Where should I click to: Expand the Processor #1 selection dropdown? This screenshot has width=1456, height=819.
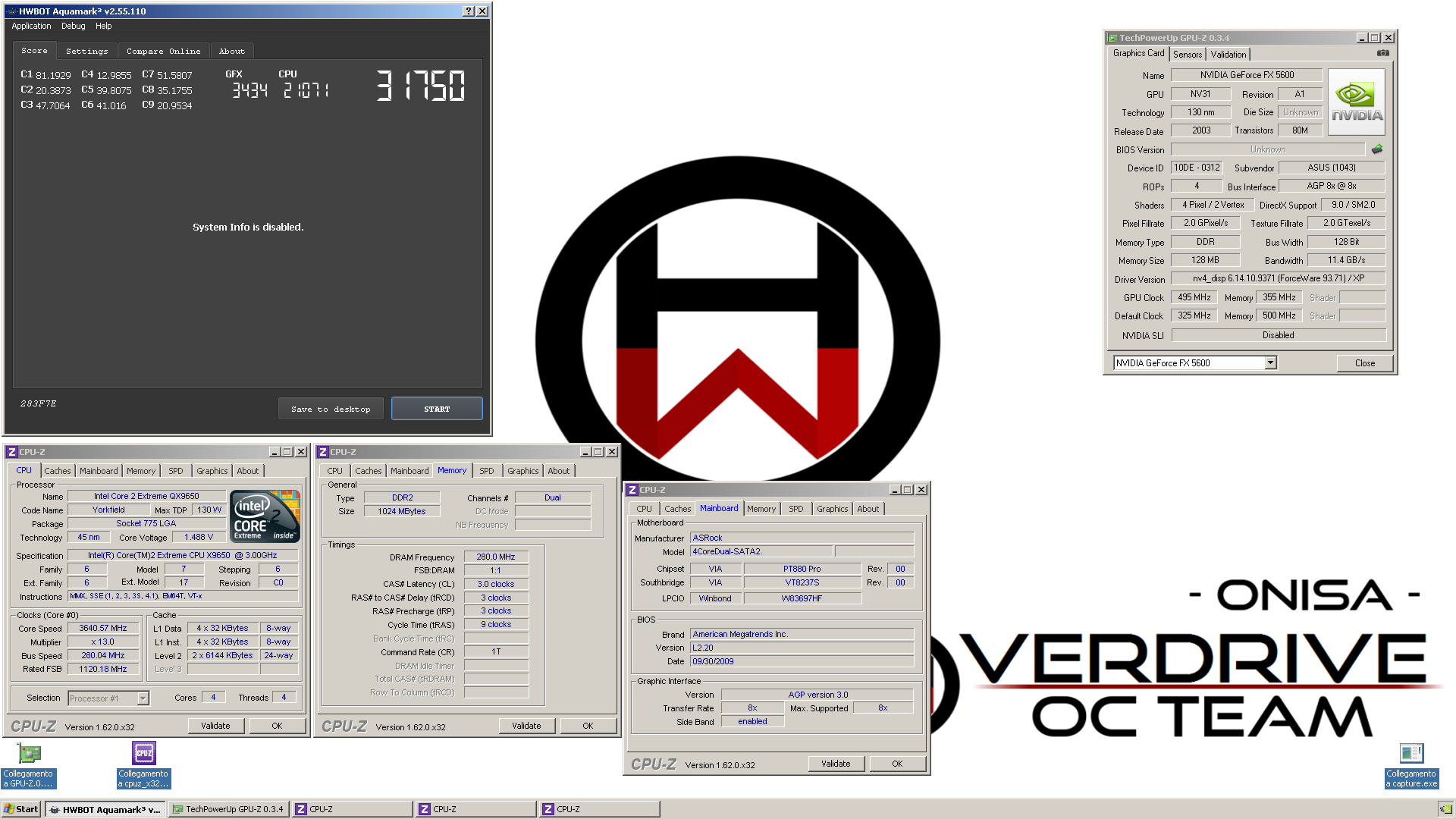pyautogui.click(x=143, y=698)
